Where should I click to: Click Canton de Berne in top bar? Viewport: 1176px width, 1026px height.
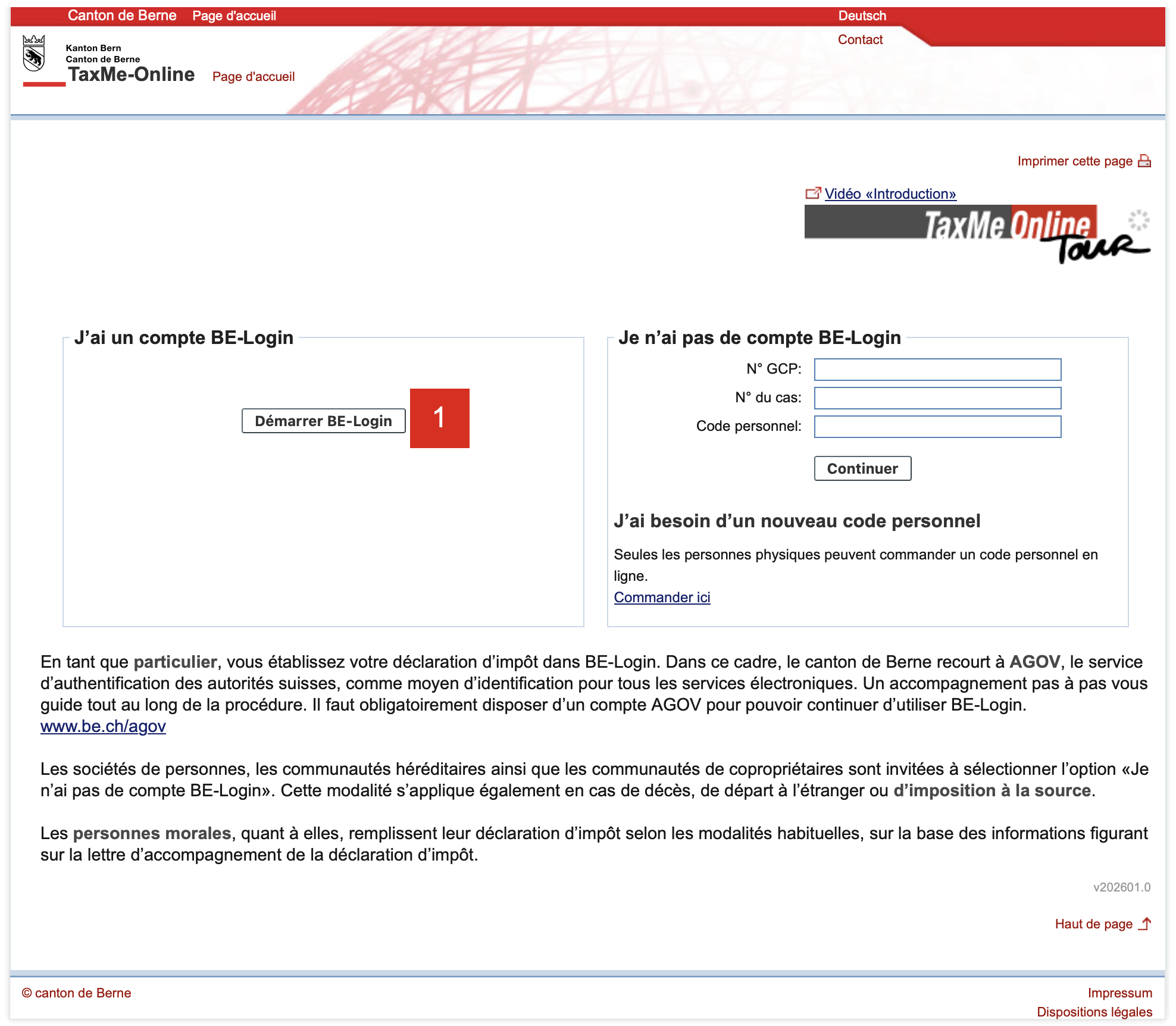click(122, 15)
